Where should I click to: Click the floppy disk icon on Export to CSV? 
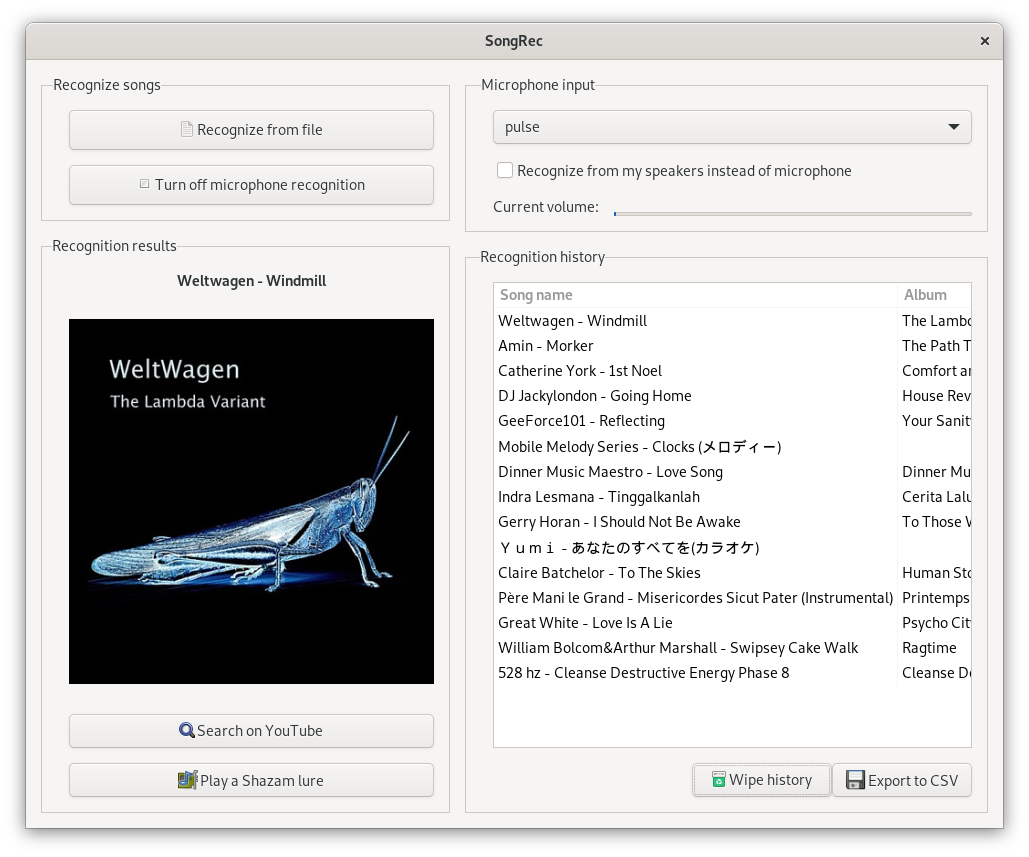855,780
